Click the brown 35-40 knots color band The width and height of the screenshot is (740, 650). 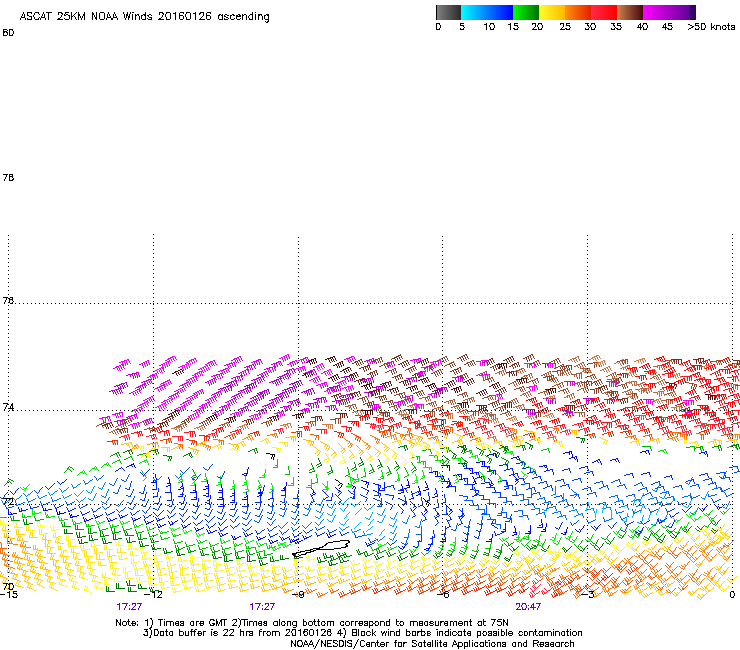pyautogui.click(x=630, y=12)
